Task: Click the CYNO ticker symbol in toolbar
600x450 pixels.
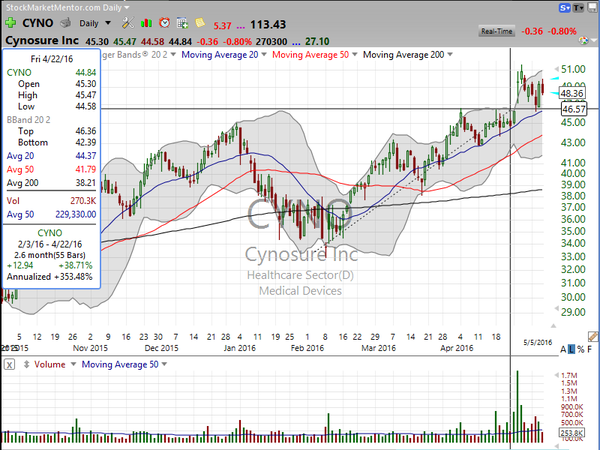Action: tap(38, 23)
